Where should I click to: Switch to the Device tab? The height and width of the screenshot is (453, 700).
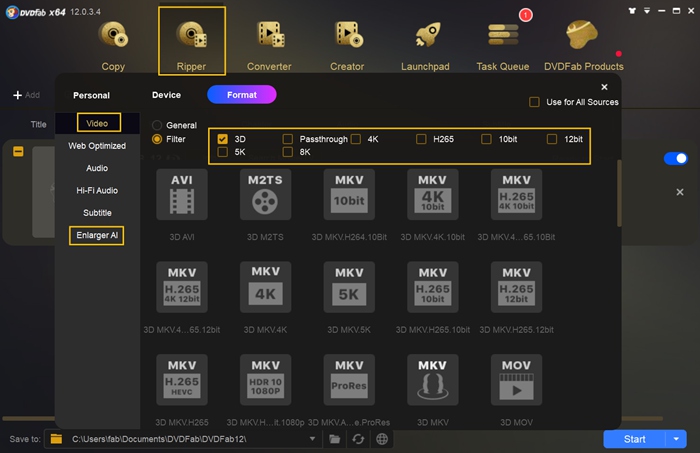pyautogui.click(x=167, y=95)
